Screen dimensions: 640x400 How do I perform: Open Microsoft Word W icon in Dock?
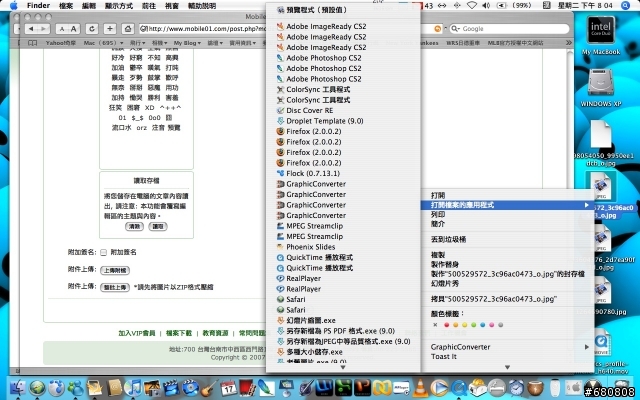coord(325,387)
